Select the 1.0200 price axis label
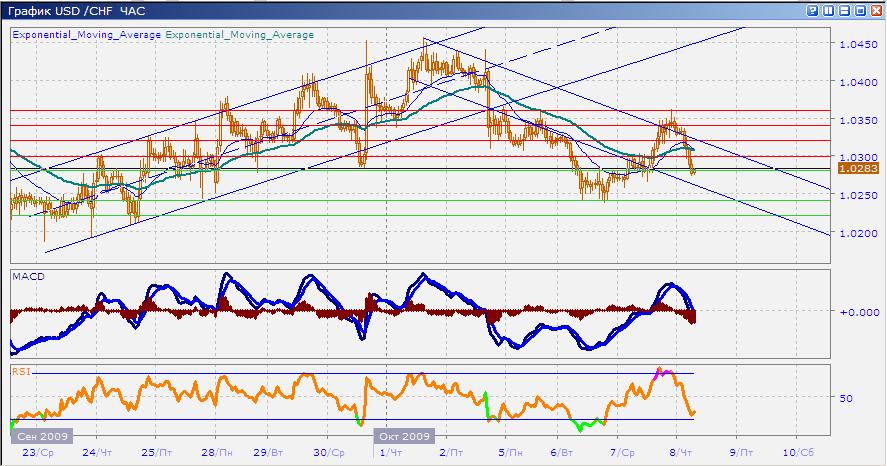The height and width of the screenshot is (466, 887). click(855, 234)
